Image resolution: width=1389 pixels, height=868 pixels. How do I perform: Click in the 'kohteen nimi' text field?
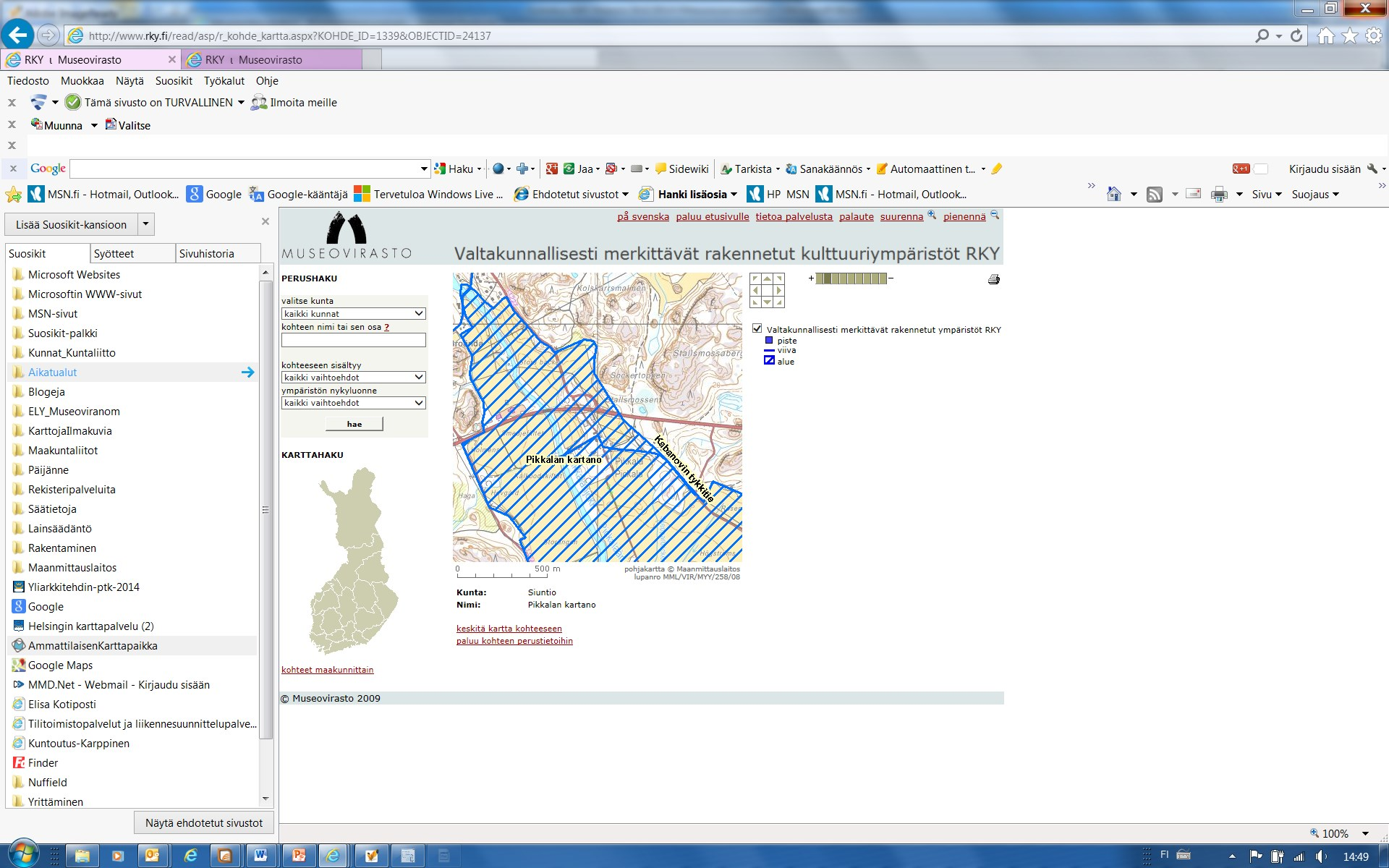click(x=353, y=340)
